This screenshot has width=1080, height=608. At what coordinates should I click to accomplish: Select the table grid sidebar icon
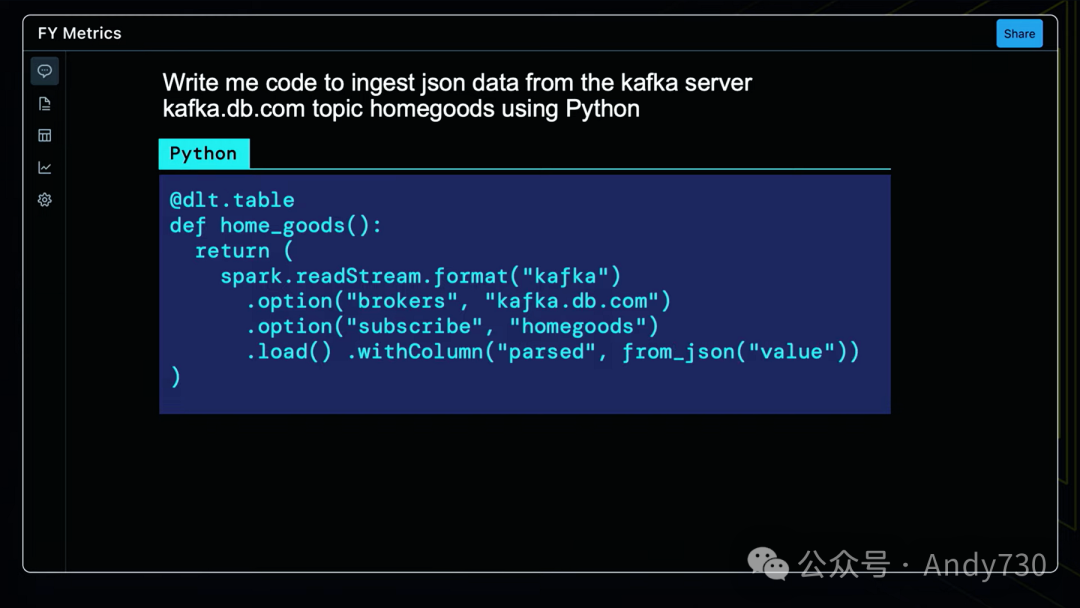(x=45, y=136)
